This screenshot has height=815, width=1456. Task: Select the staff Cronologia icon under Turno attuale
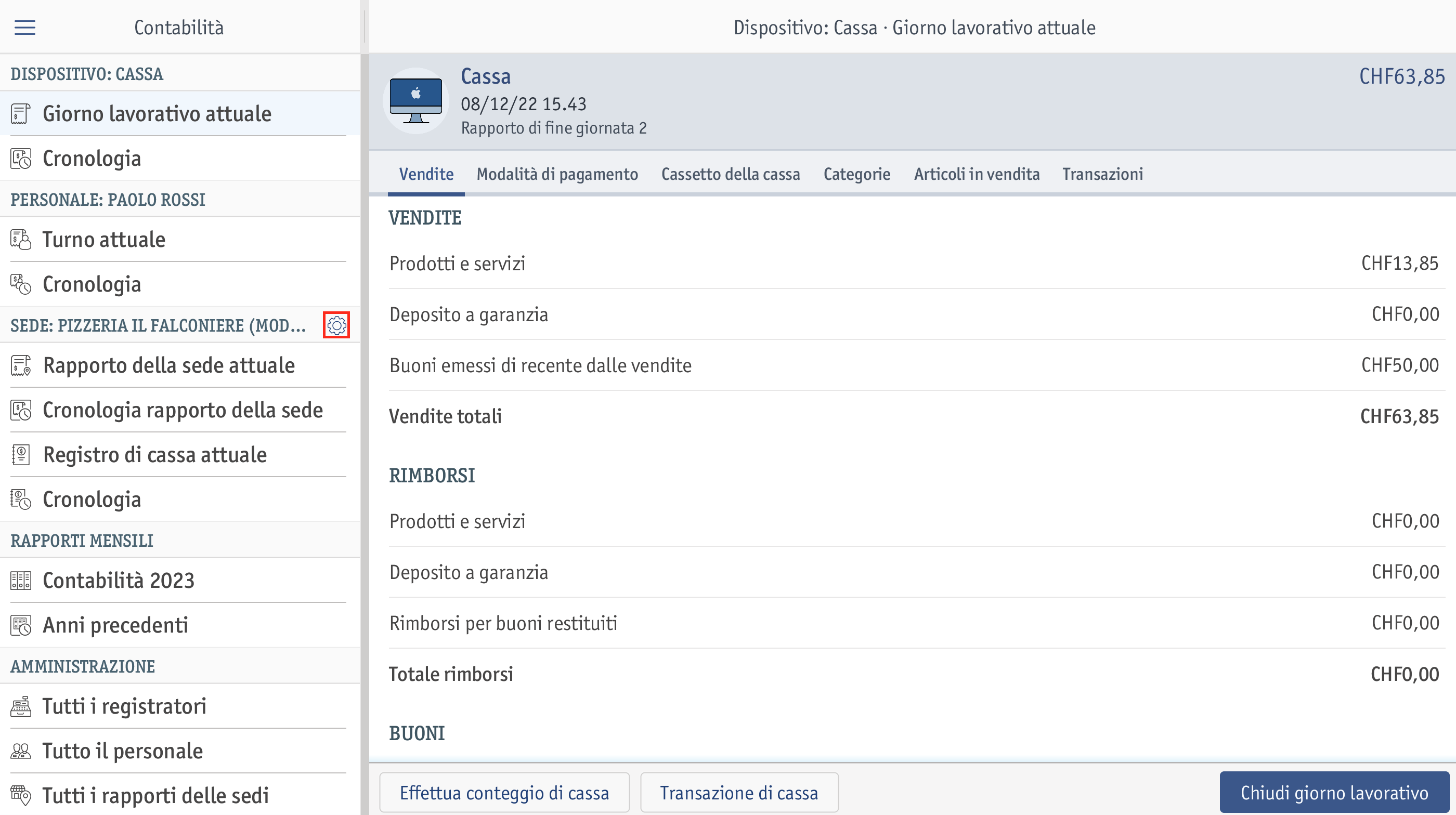coord(21,284)
